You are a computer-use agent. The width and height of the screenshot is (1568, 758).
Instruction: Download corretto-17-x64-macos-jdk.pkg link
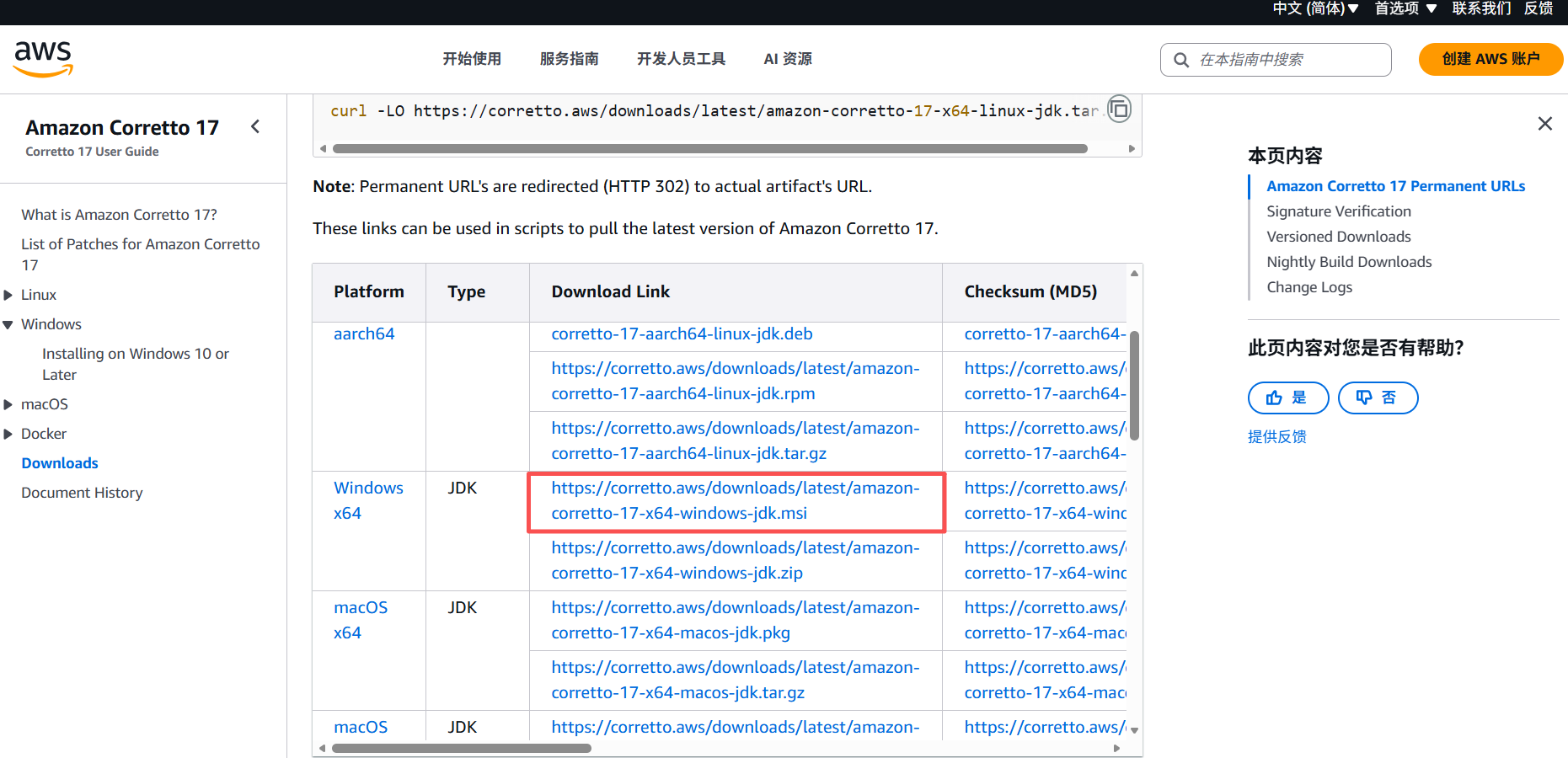(x=736, y=620)
